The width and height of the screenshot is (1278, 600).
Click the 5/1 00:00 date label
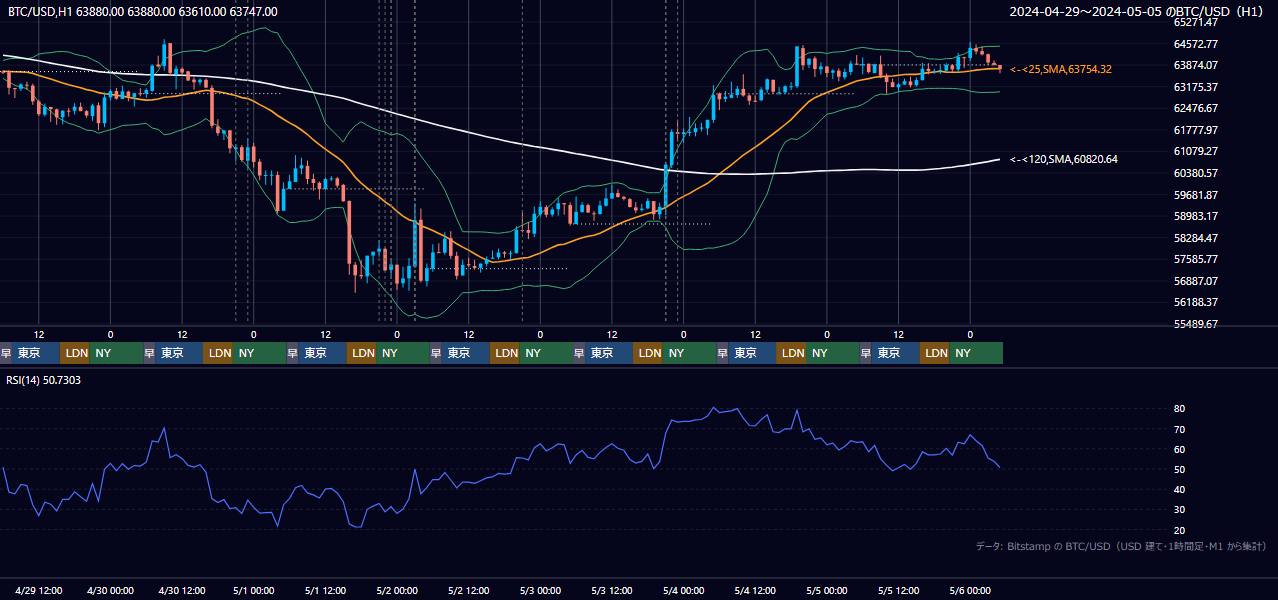[254, 590]
